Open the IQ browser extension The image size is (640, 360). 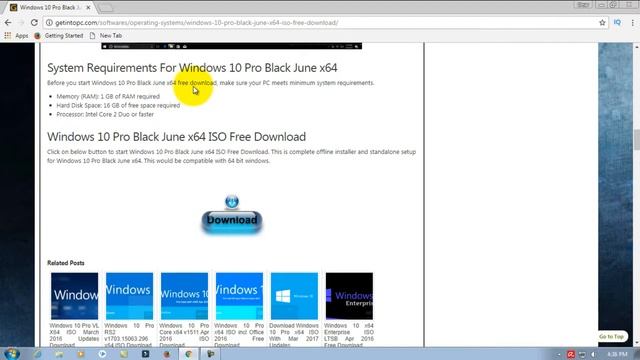pos(617,23)
